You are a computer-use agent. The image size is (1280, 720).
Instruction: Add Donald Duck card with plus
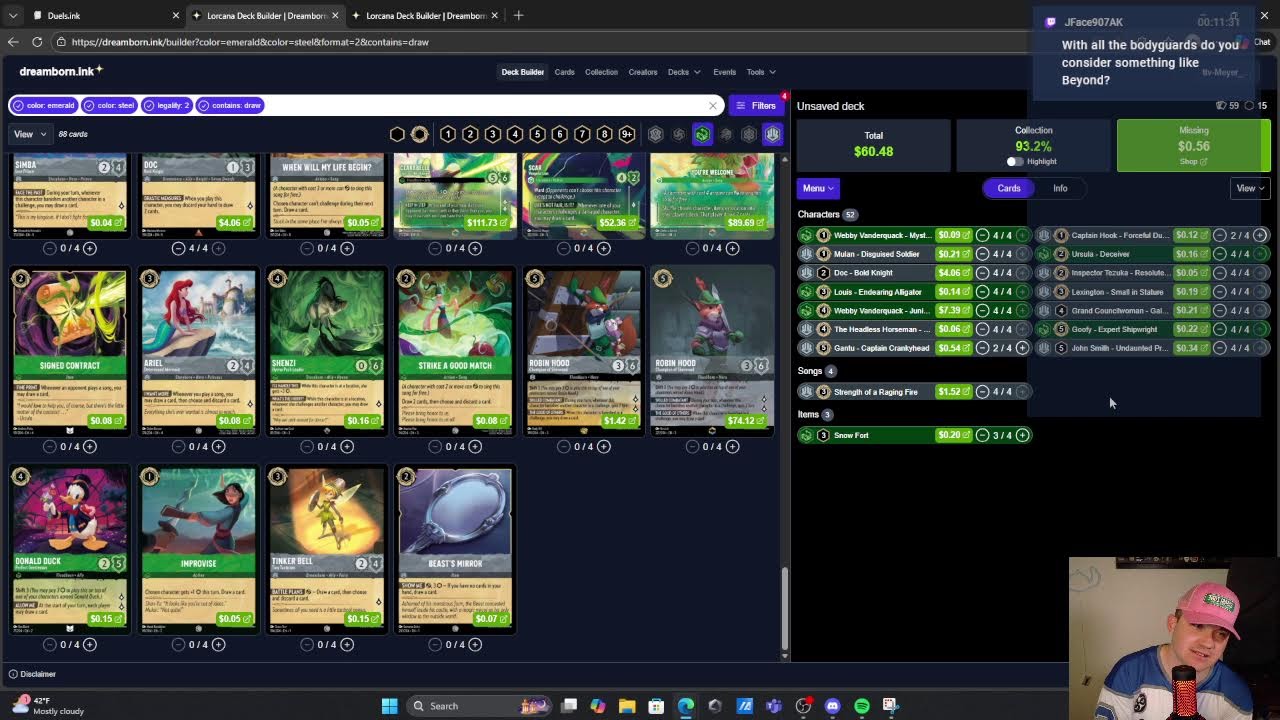click(89, 644)
